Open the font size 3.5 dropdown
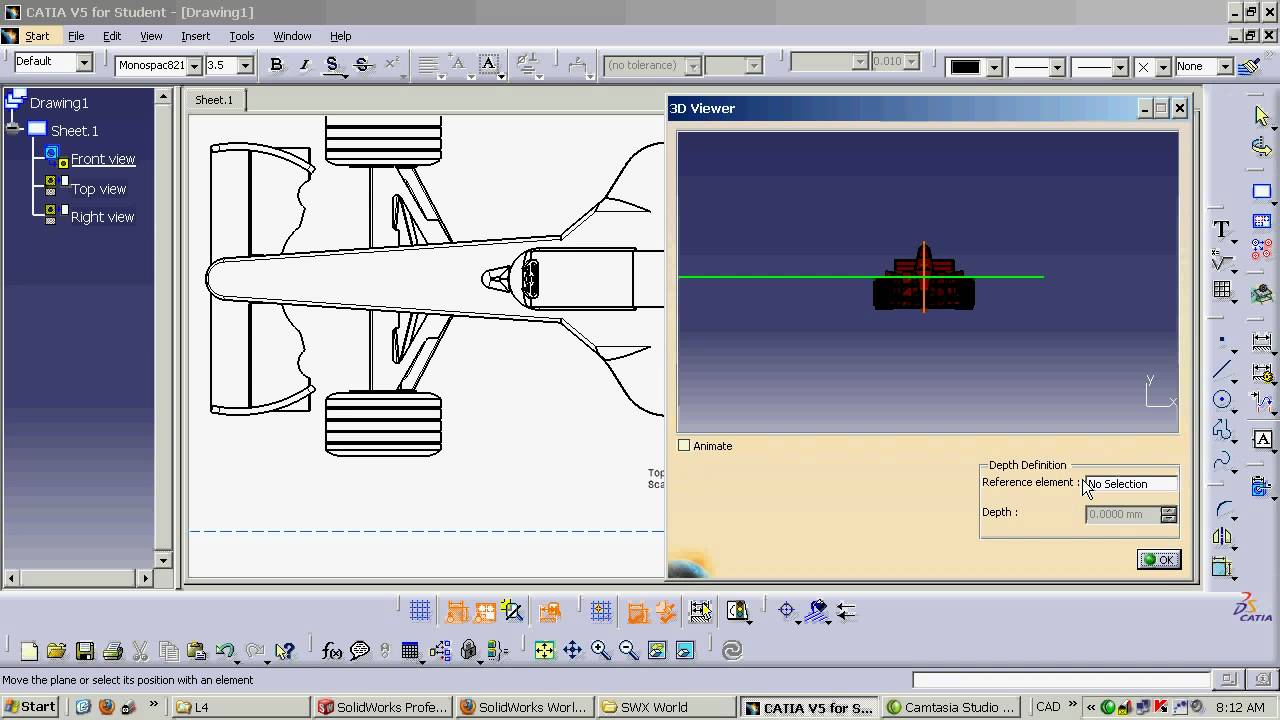This screenshot has width=1280, height=720. (245, 66)
